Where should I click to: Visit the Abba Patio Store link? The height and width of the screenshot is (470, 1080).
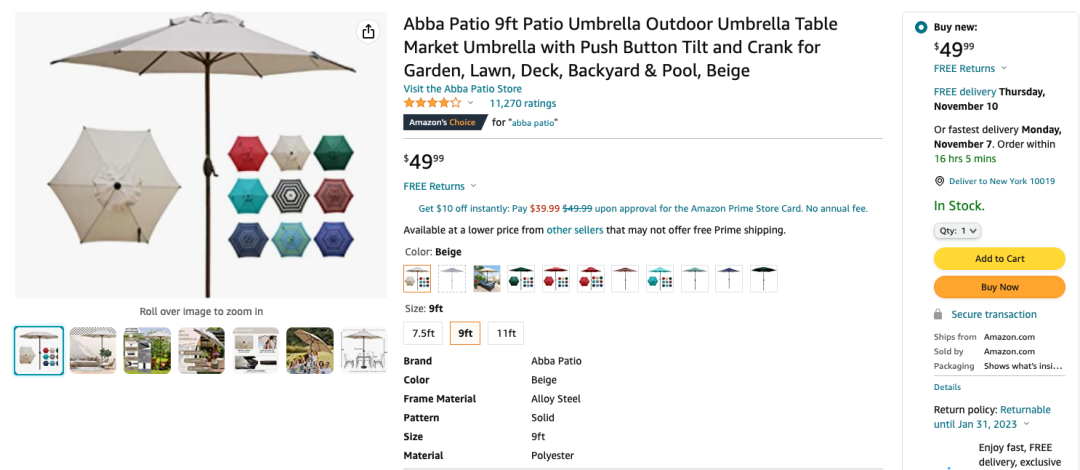[462, 89]
